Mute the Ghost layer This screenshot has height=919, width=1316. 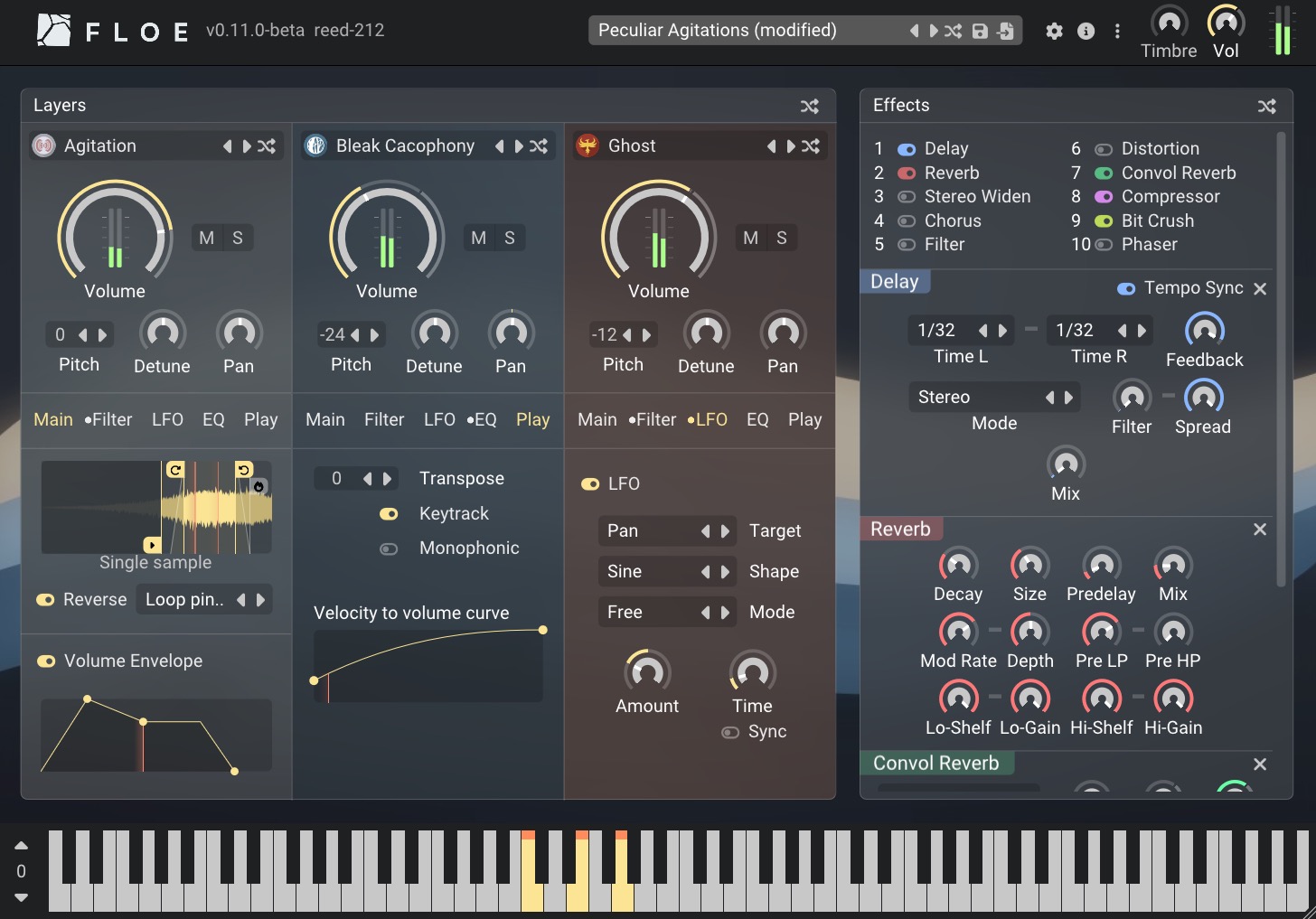pyautogui.click(x=751, y=238)
